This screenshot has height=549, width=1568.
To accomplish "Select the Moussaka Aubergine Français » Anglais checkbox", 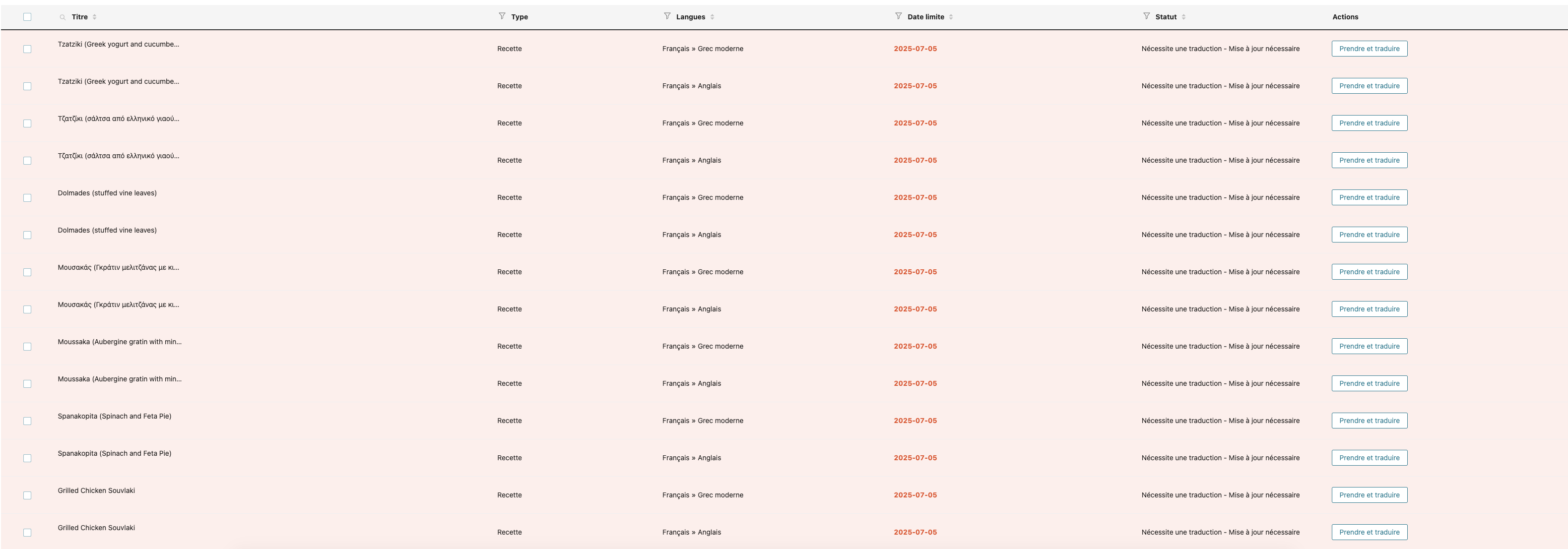I will tap(27, 383).
